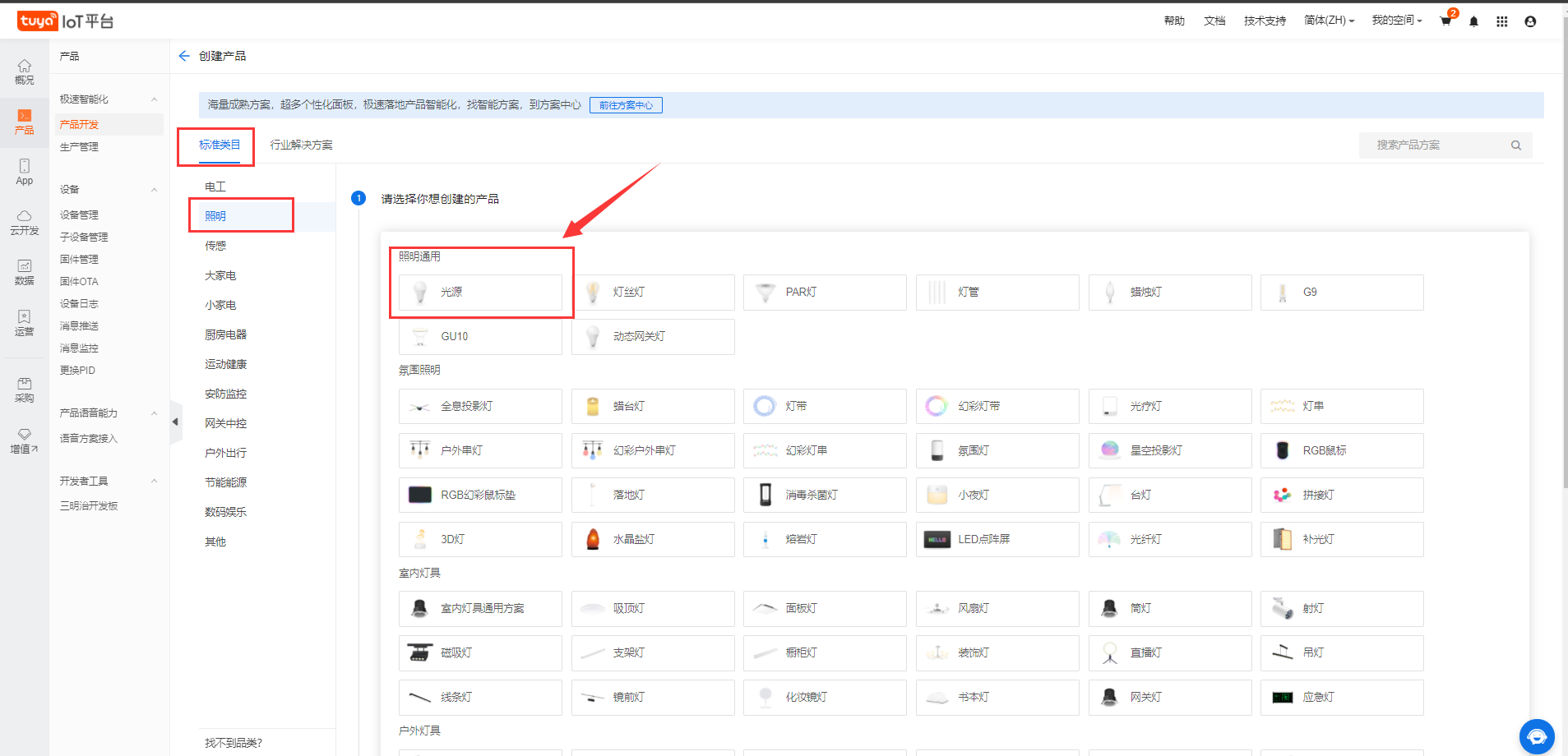The width and height of the screenshot is (1568, 756).
Task: Go back using the arrow beside 创建产品
Action: [x=184, y=56]
